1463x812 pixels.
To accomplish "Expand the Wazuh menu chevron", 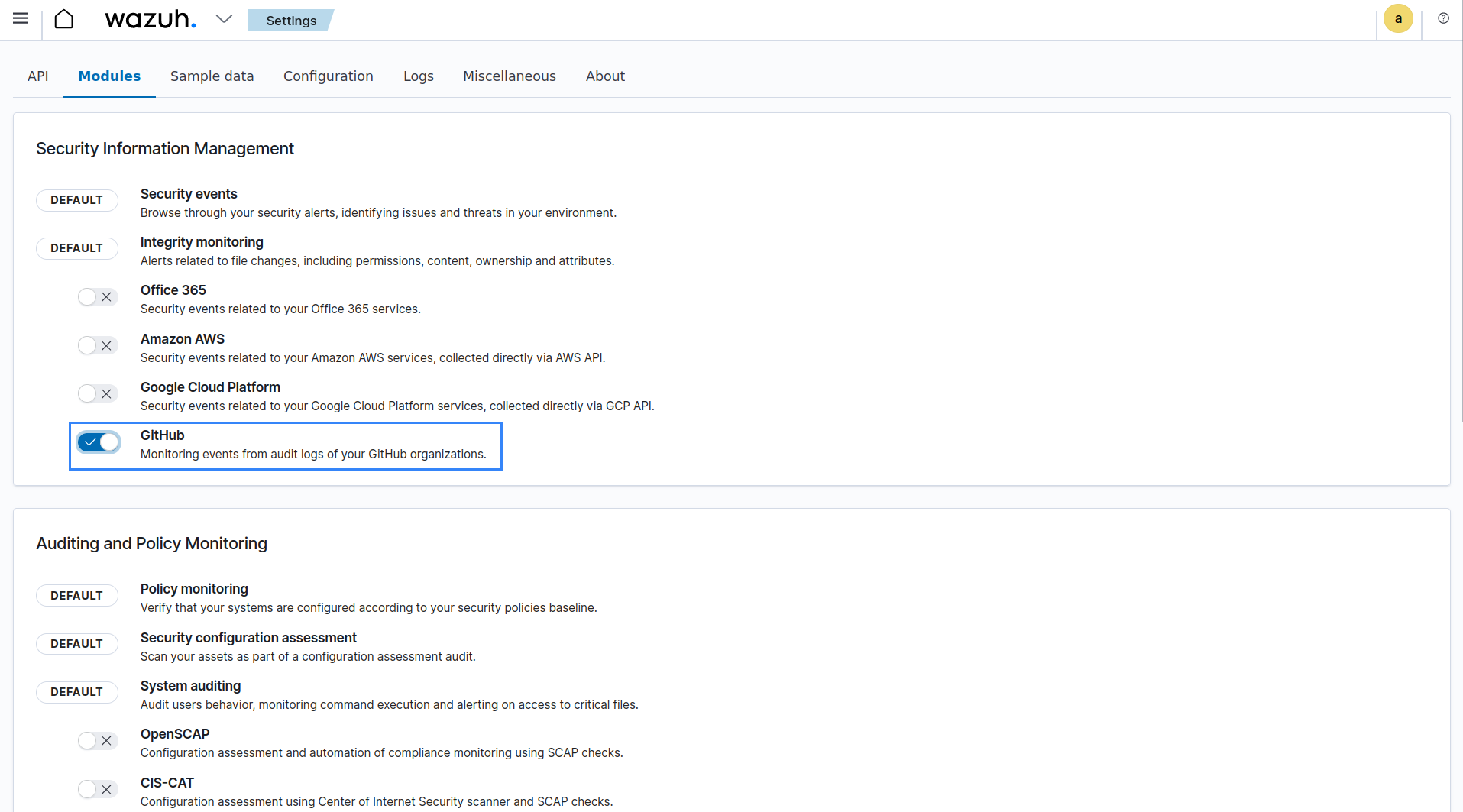I will (224, 19).
